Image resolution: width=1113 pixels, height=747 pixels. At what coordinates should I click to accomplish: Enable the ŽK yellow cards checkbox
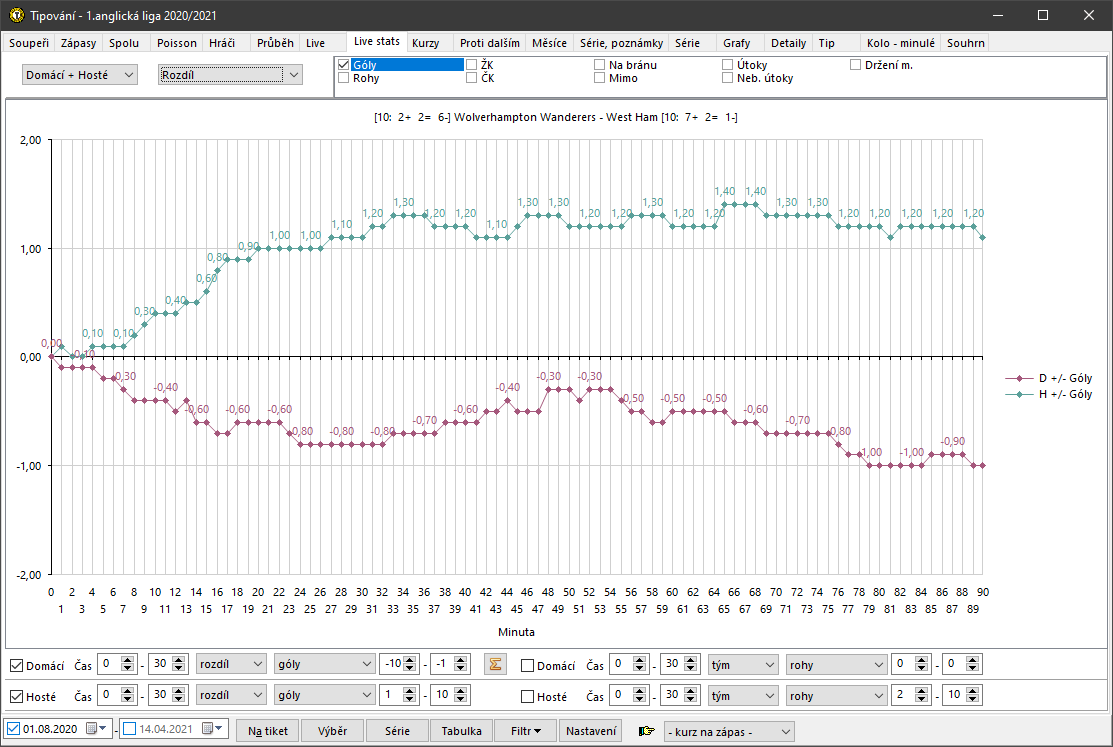coord(472,65)
